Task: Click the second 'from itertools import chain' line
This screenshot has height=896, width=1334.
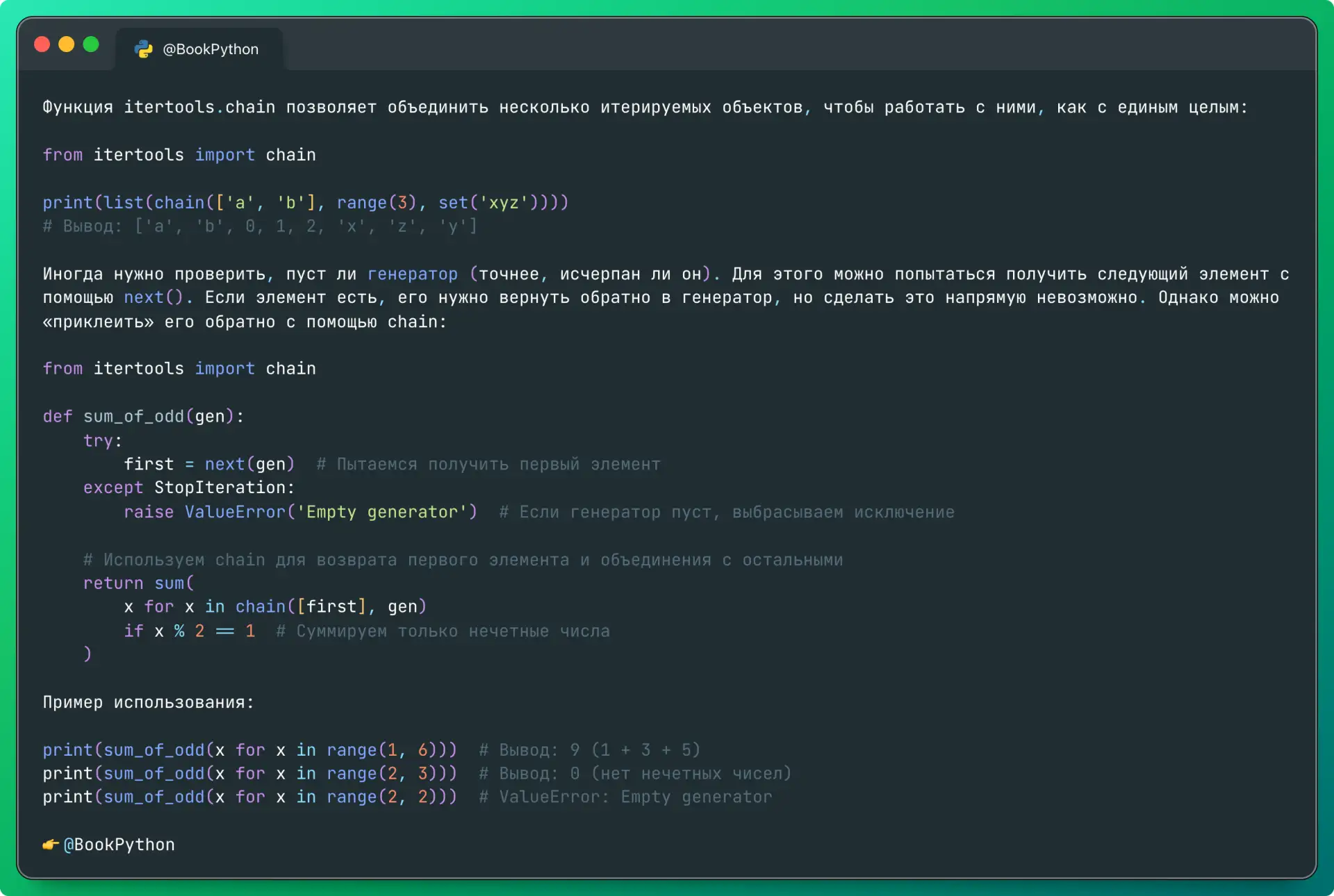Action: (x=179, y=369)
